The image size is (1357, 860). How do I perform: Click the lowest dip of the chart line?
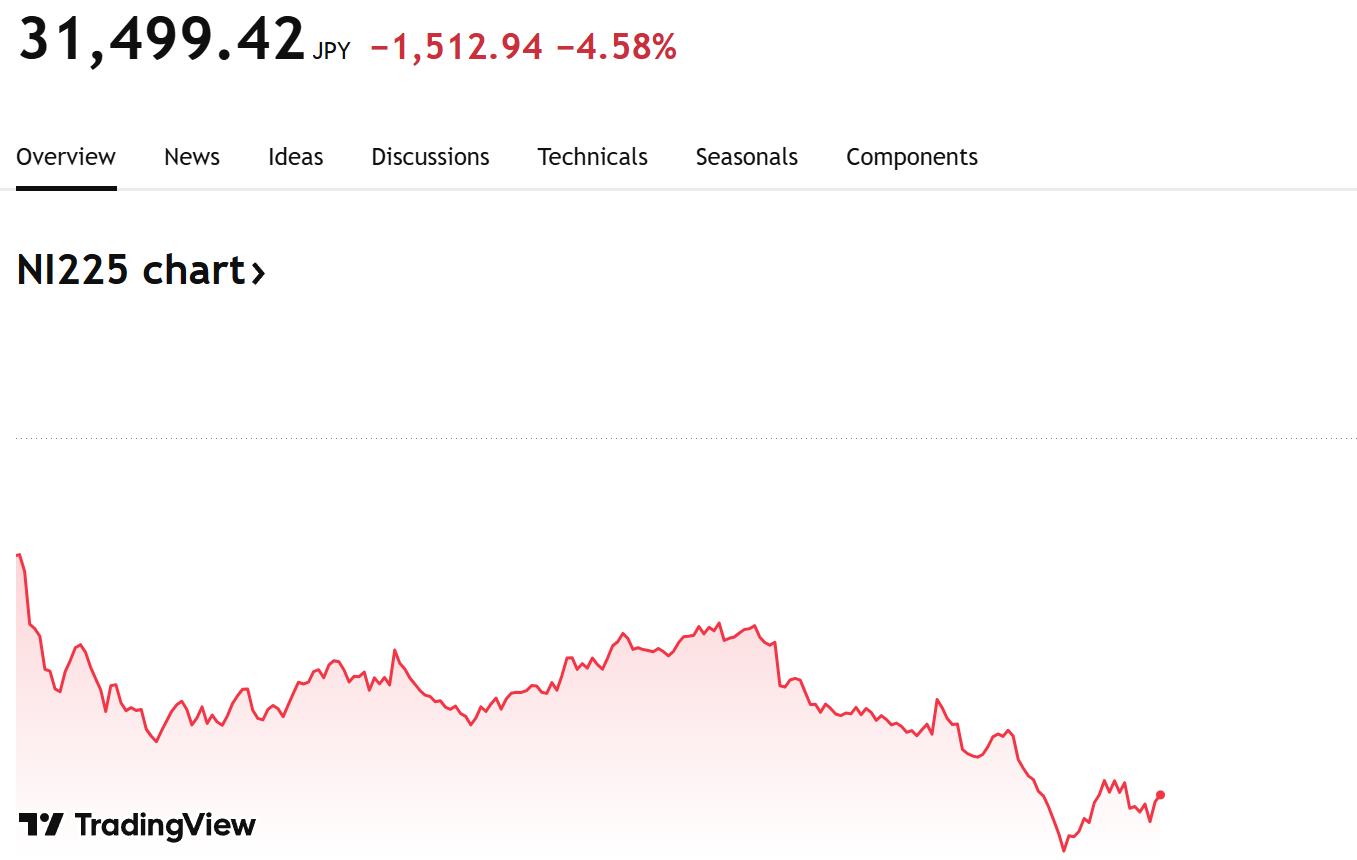click(x=1064, y=849)
